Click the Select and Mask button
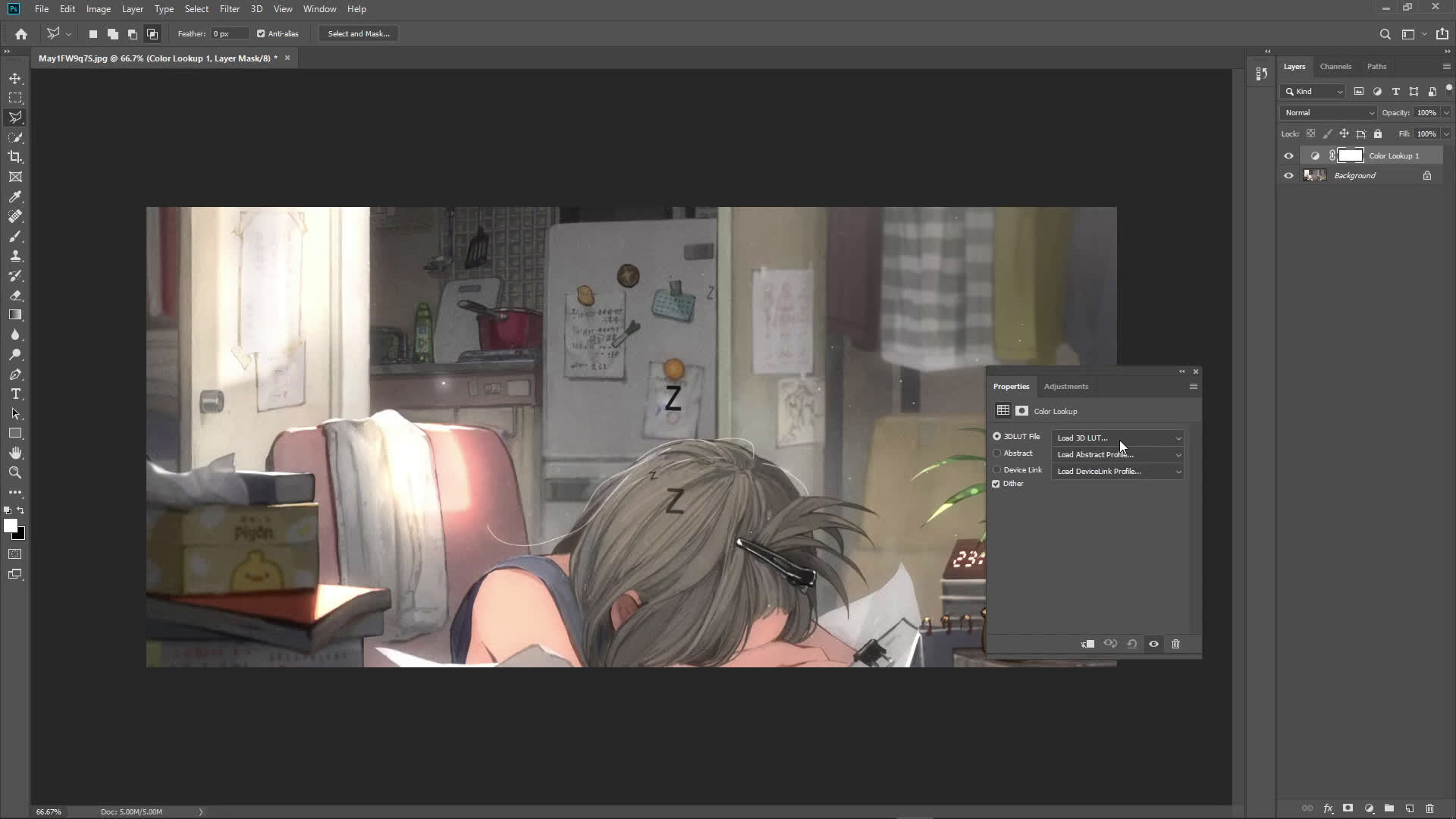The width and height of the screenshot is (1456, 819). (x=359, y=33)
